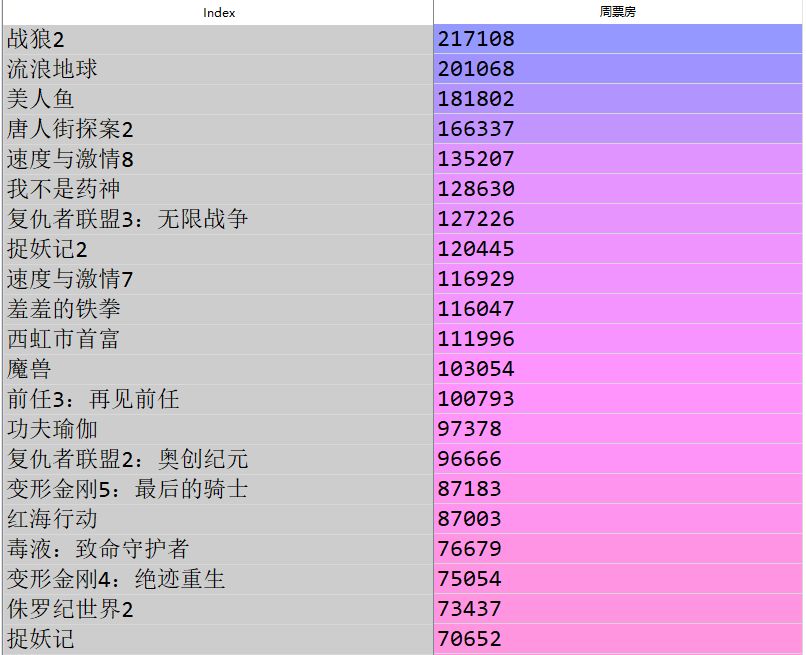Click the Index column header
Viewport: 806px width, 655px height.
218,12
